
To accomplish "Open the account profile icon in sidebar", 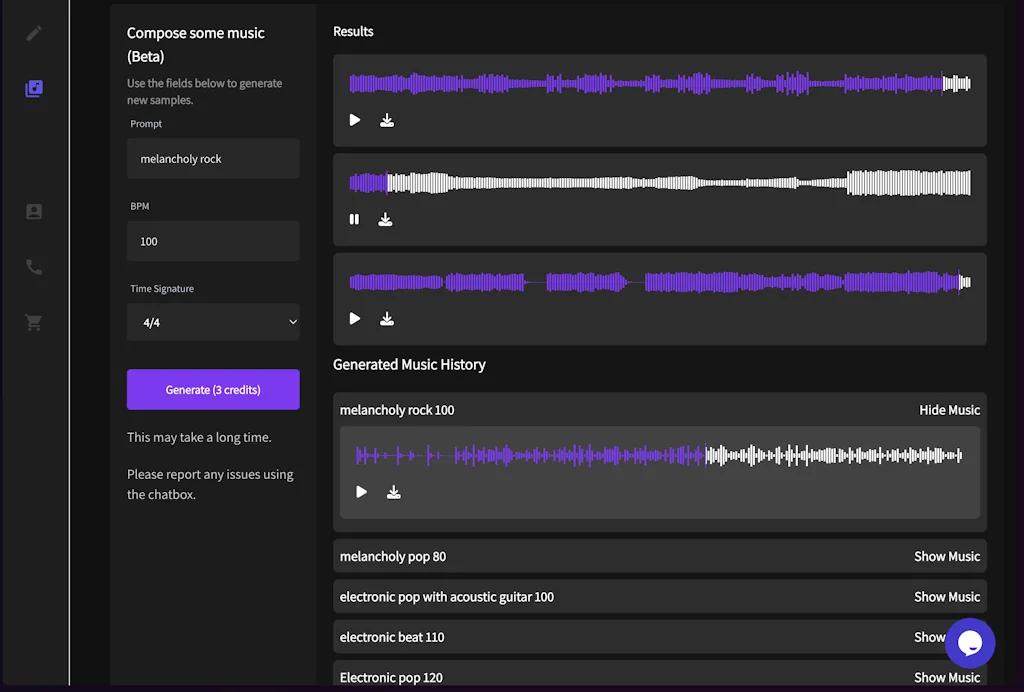I will tap(34, 211).
